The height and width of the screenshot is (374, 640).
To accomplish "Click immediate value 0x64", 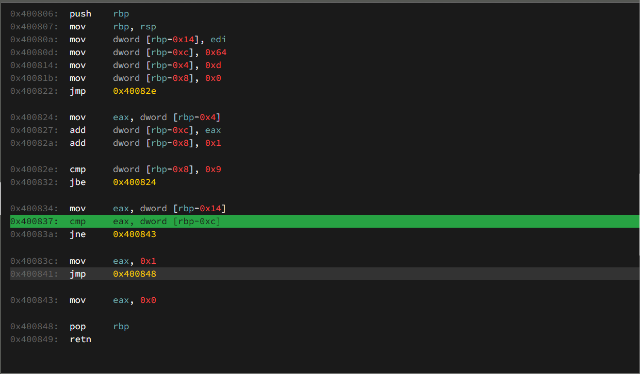I will 216,53.
